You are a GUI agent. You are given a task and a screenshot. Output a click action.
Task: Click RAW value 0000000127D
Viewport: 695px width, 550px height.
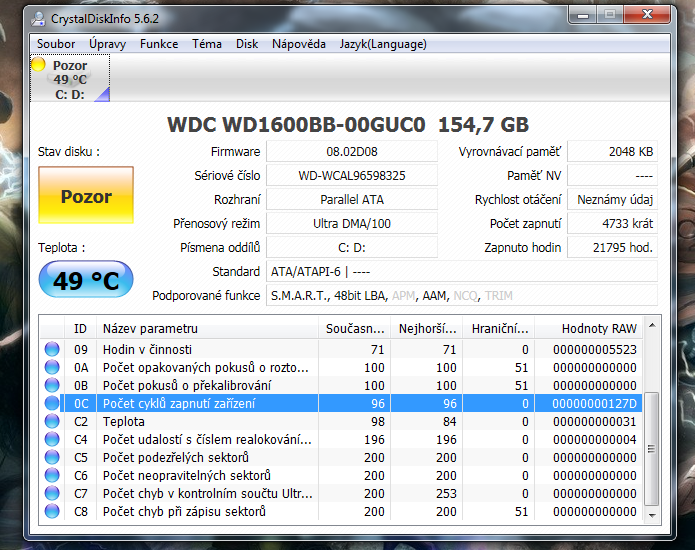(594, 403)
